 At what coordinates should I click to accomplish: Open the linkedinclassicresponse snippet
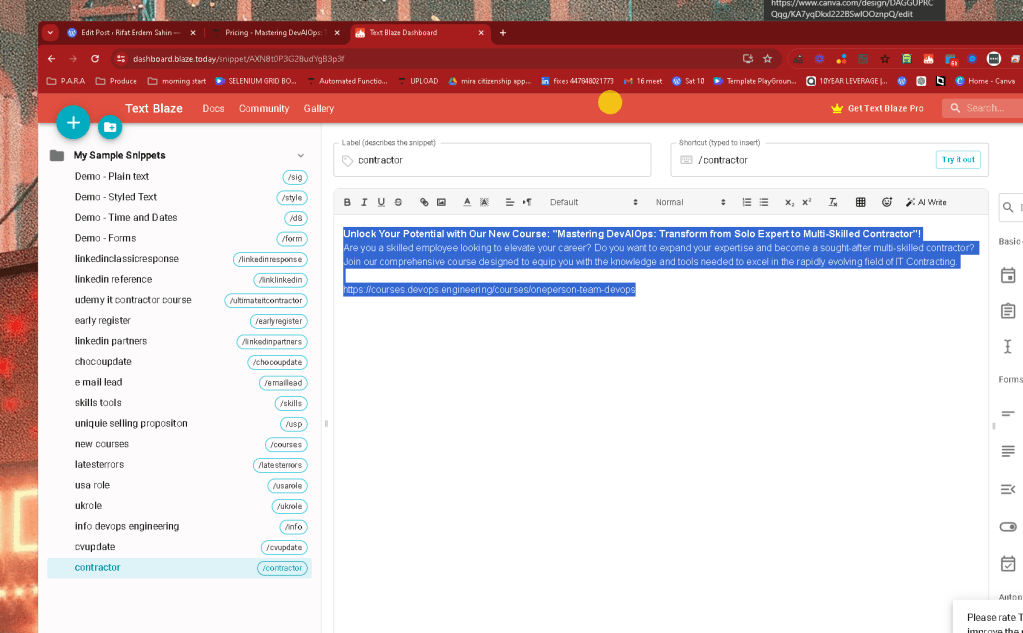click(179, 259)
